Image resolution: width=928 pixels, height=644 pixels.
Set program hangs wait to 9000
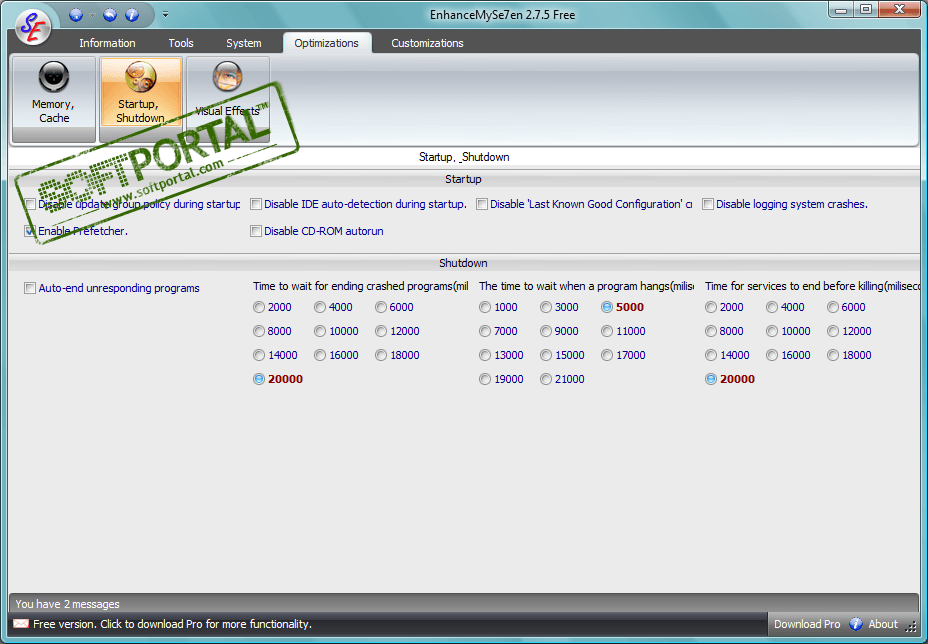tap(559, 331)
